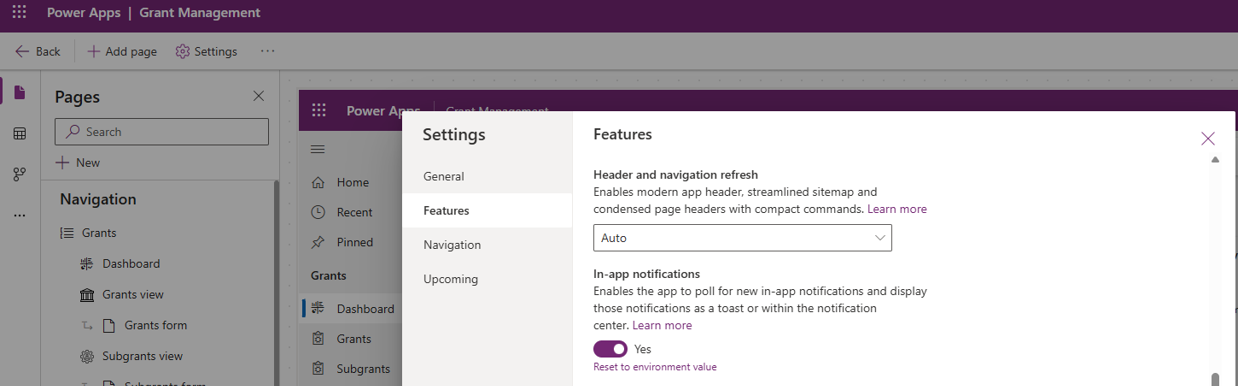
Task: Click New in the Pages panel
Action: tap(78, 162)
